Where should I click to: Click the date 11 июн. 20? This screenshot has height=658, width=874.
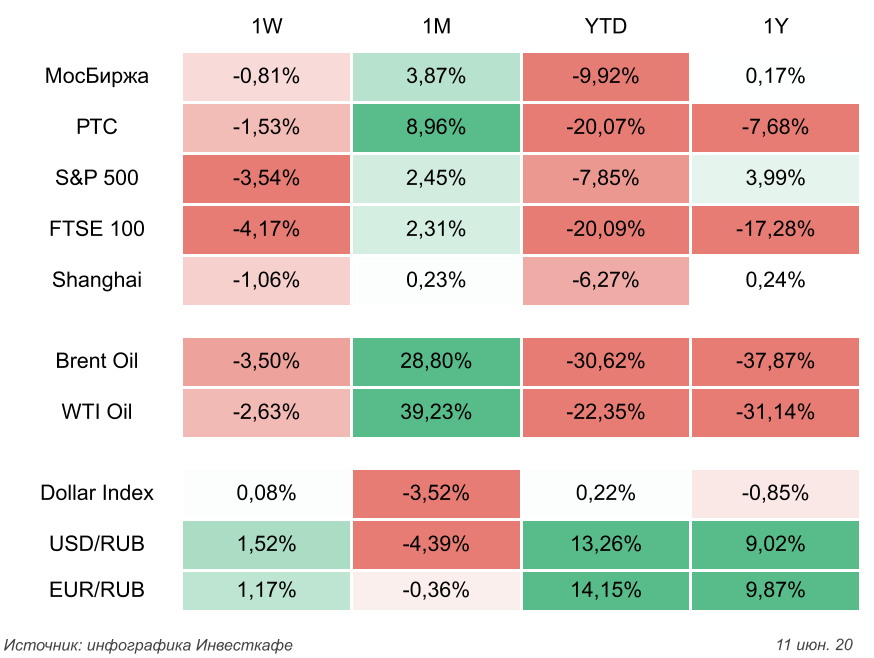[814, 644]
